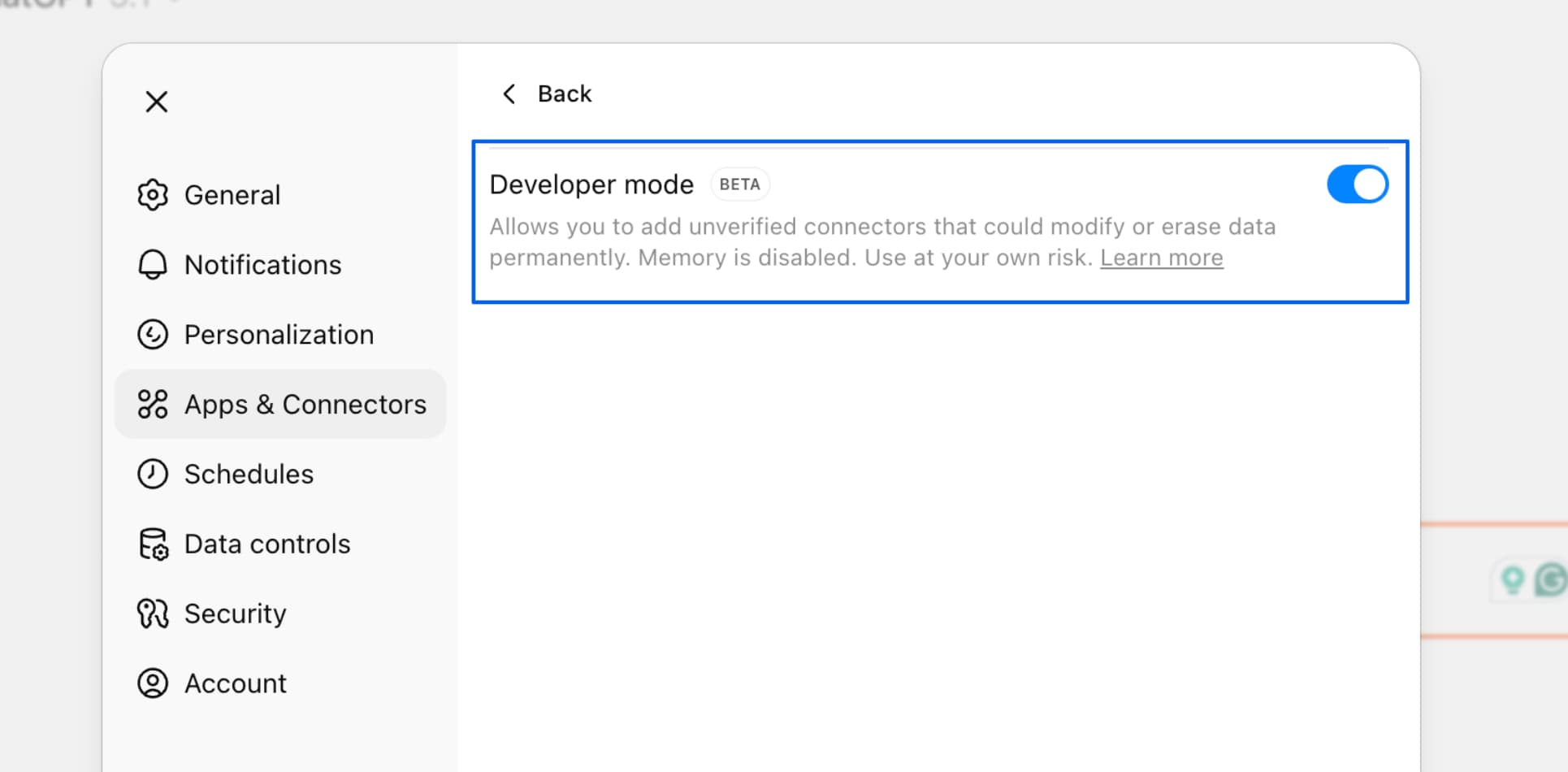Select the Security keys icon
The height and width of the screenshot is (772, 1568).
point(153,614)
